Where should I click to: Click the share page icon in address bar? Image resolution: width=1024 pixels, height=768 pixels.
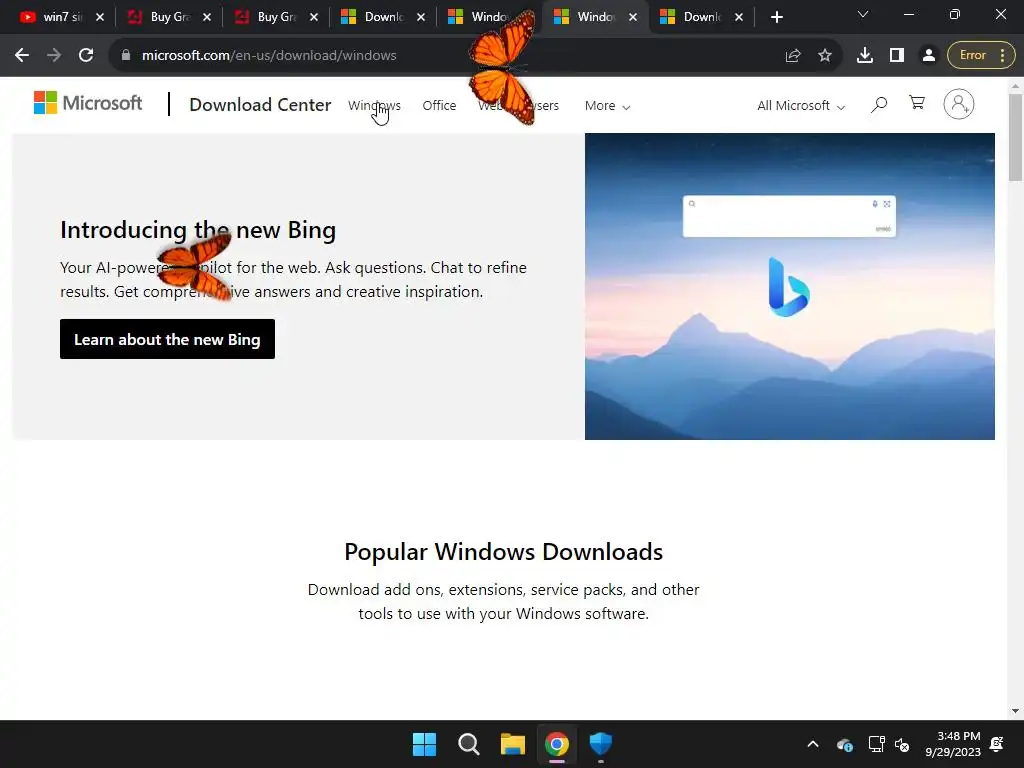tap(793, 56)
